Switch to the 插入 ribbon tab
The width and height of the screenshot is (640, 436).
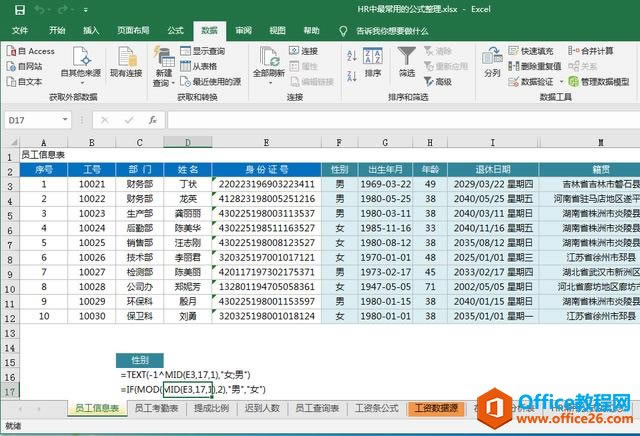(x=91, y=30)
